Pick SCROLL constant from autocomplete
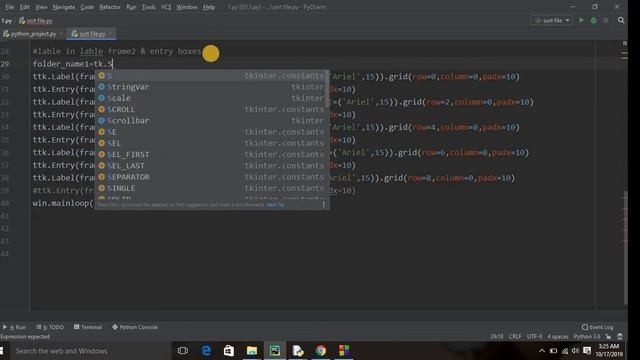The width and height of the screenshot is (640, 360). (x=211, y=109)
